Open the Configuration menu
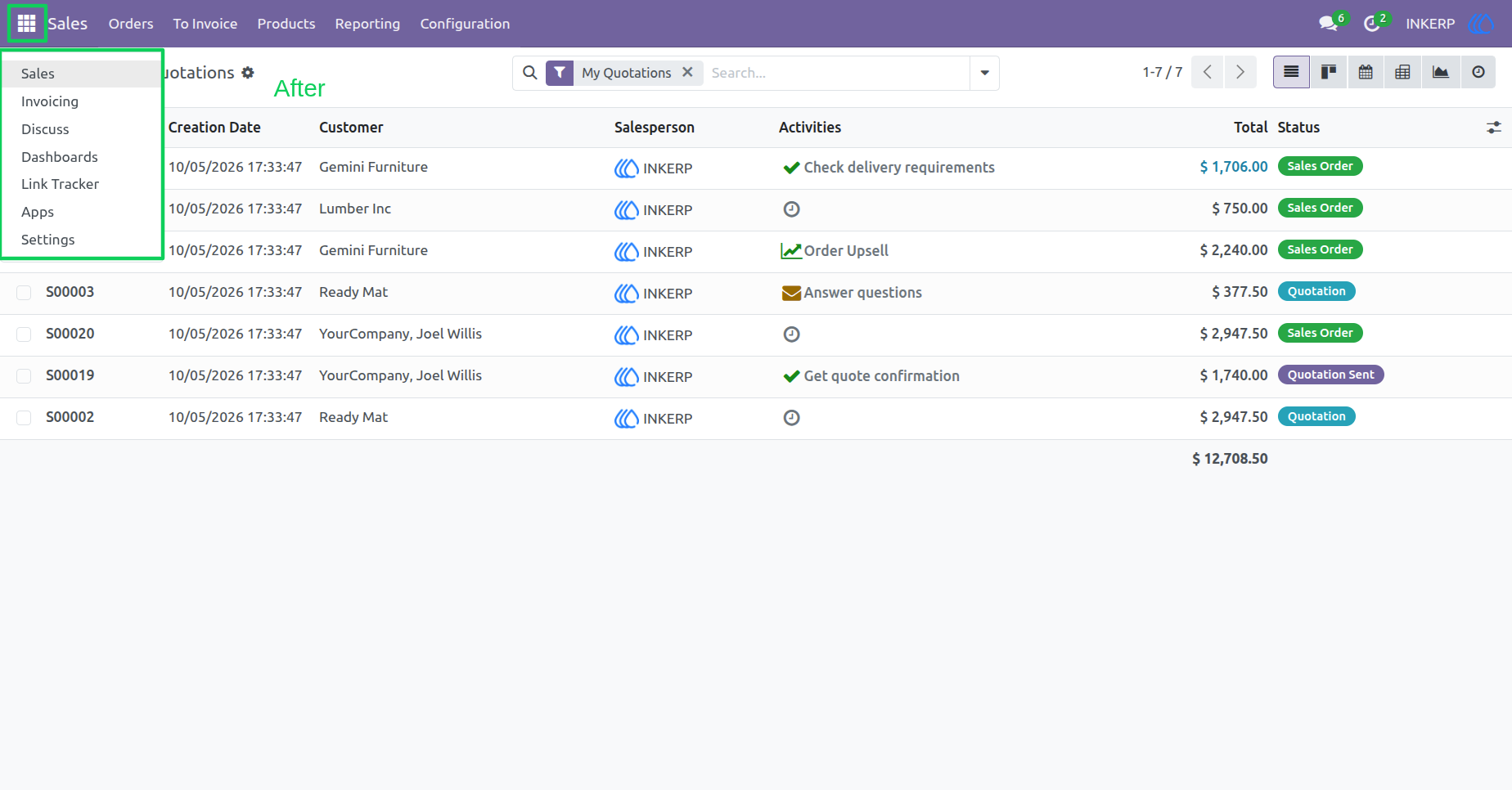1512x790 pixels. pyautogui.click(x=465, y=24)
